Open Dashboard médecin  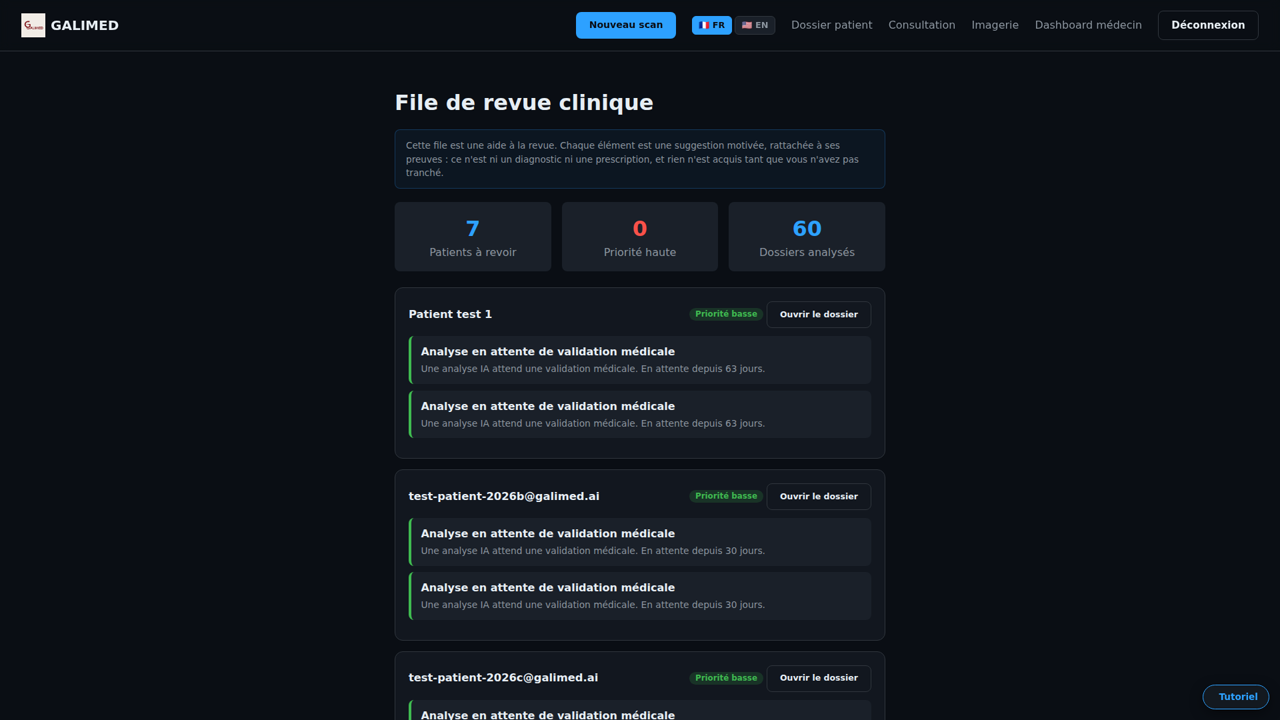tap(1088, 25)
